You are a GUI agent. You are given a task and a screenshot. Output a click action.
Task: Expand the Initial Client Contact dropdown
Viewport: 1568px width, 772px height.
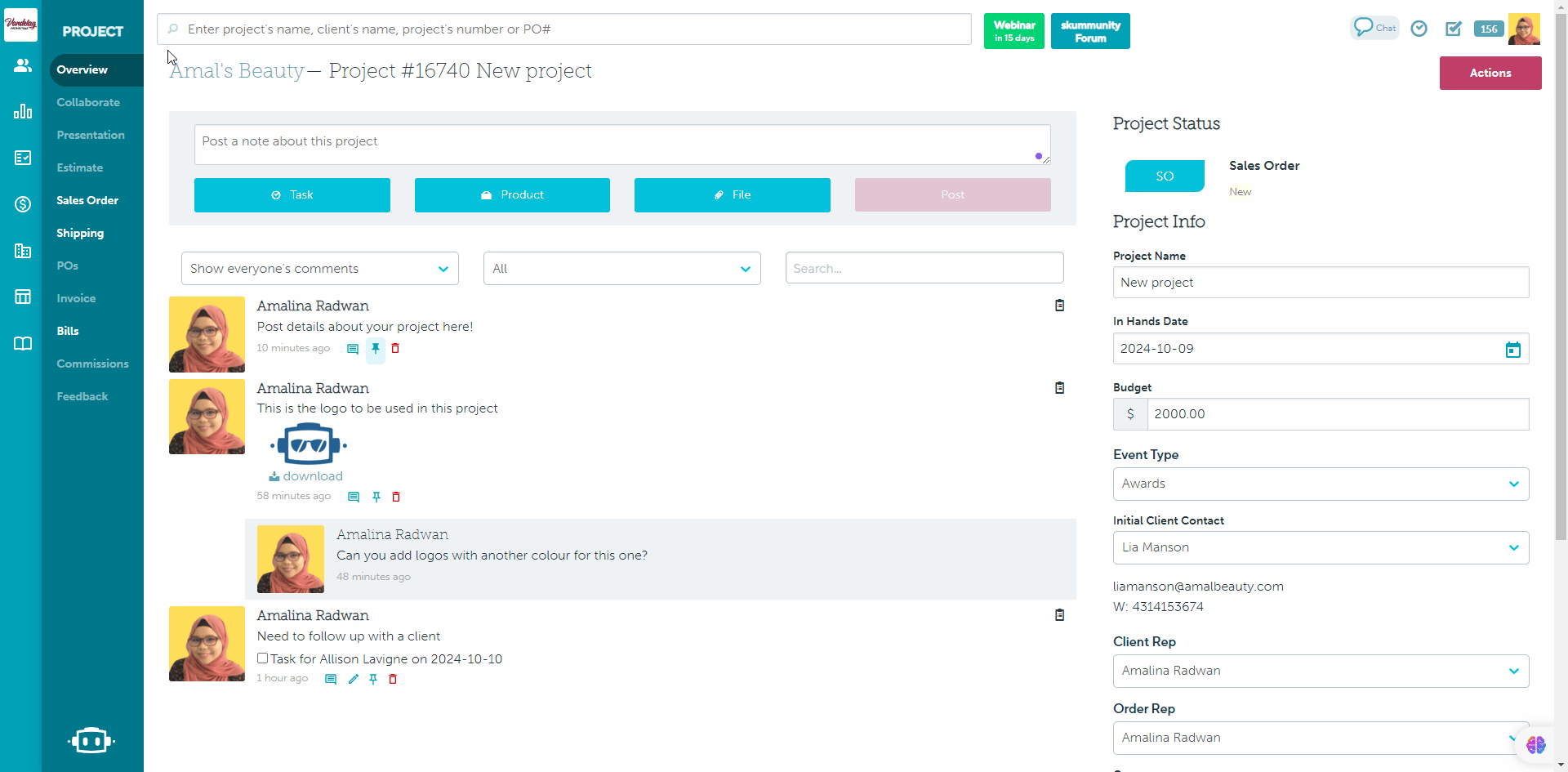click(x=1321, y=547)
